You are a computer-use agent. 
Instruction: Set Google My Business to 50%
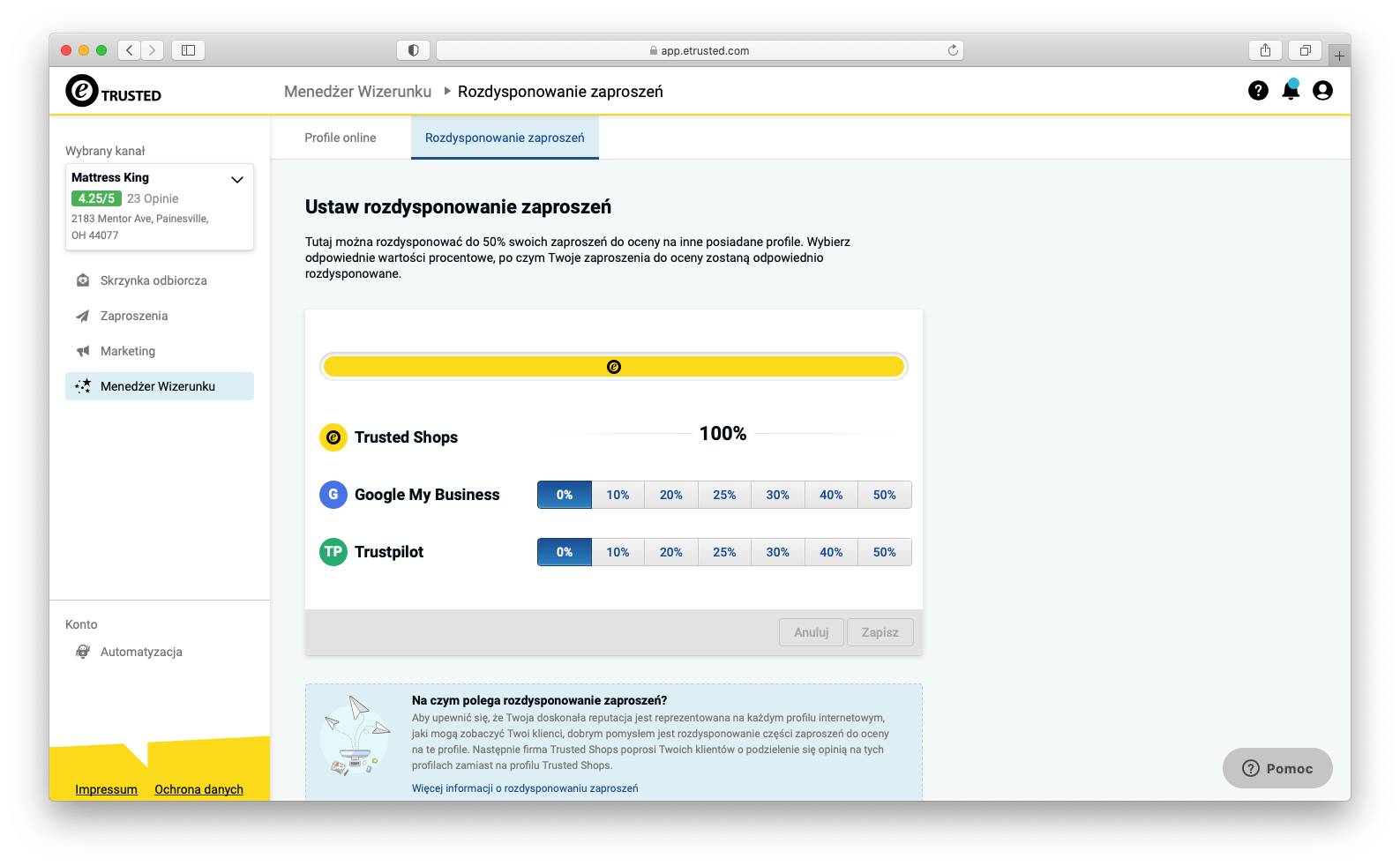[x=885, y=495]
